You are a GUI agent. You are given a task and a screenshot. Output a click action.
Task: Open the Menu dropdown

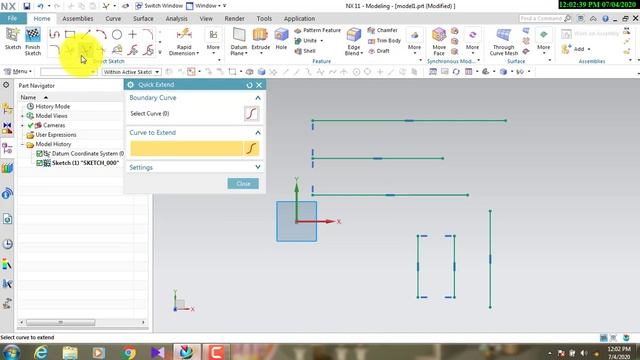click(18, 71)
